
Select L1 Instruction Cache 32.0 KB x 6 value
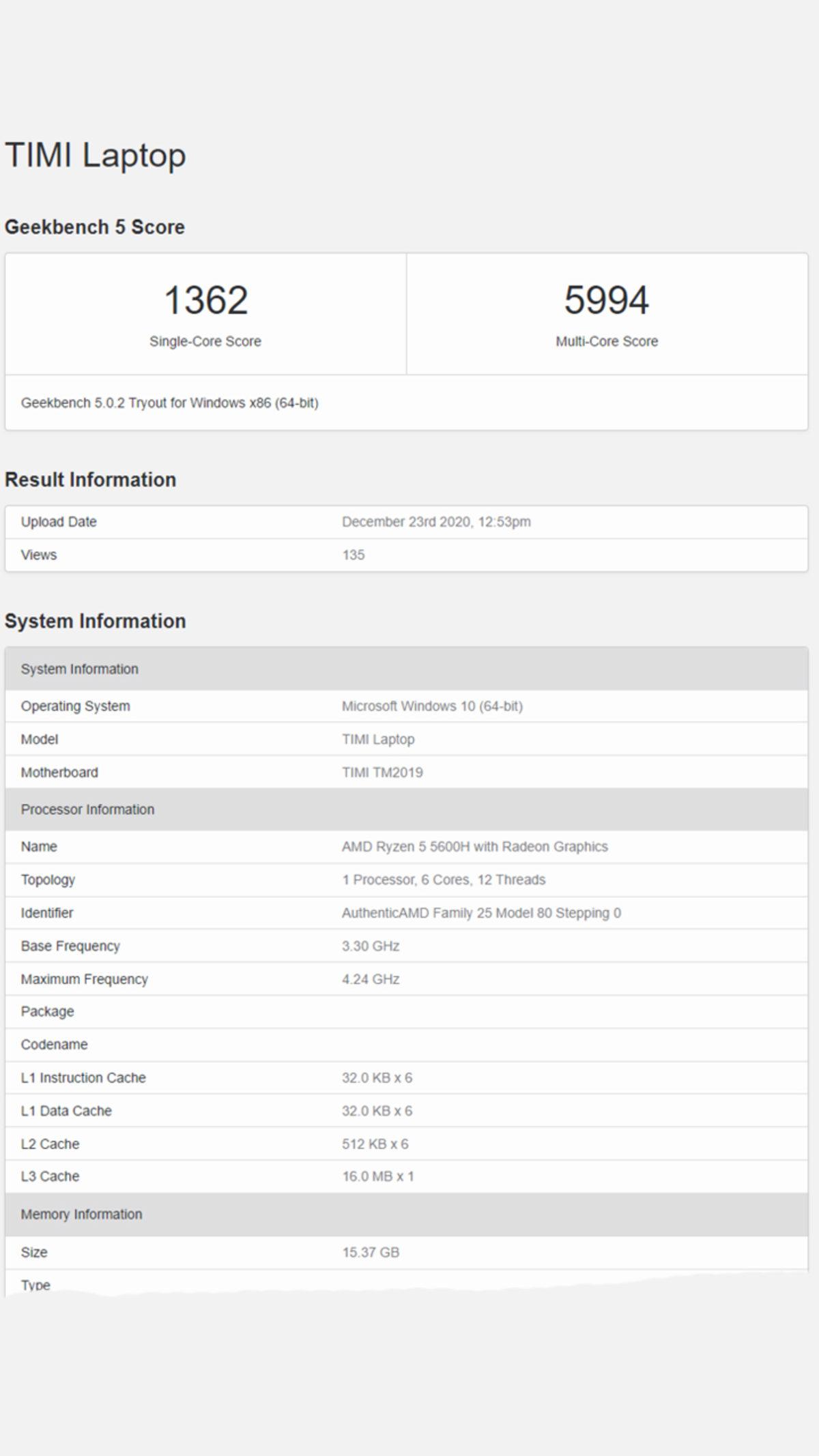pos(377,1078)
